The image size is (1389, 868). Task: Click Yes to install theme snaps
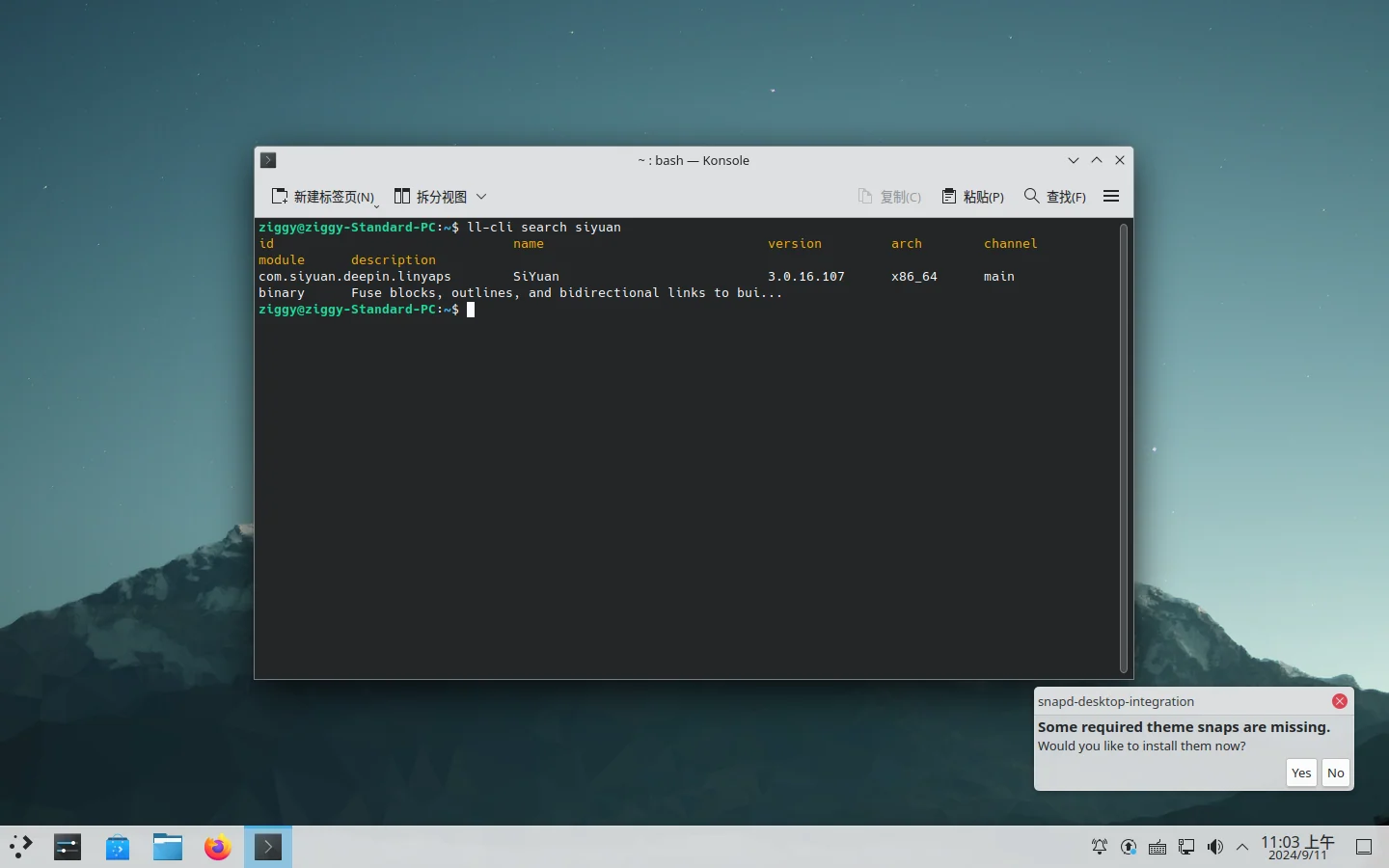[1301, 773]
